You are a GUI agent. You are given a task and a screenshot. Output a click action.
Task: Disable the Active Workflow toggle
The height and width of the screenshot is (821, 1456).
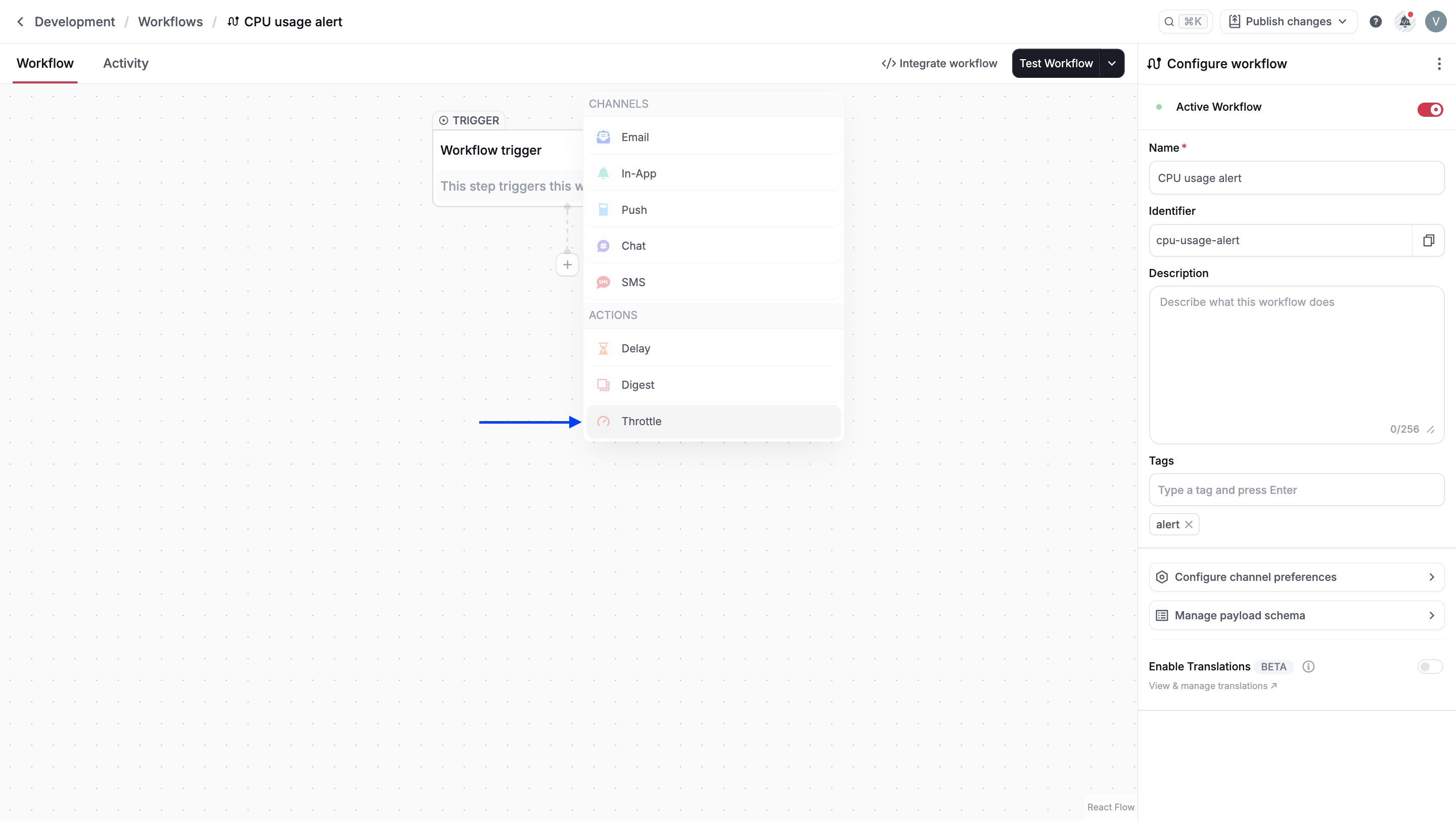[1429, 109]
